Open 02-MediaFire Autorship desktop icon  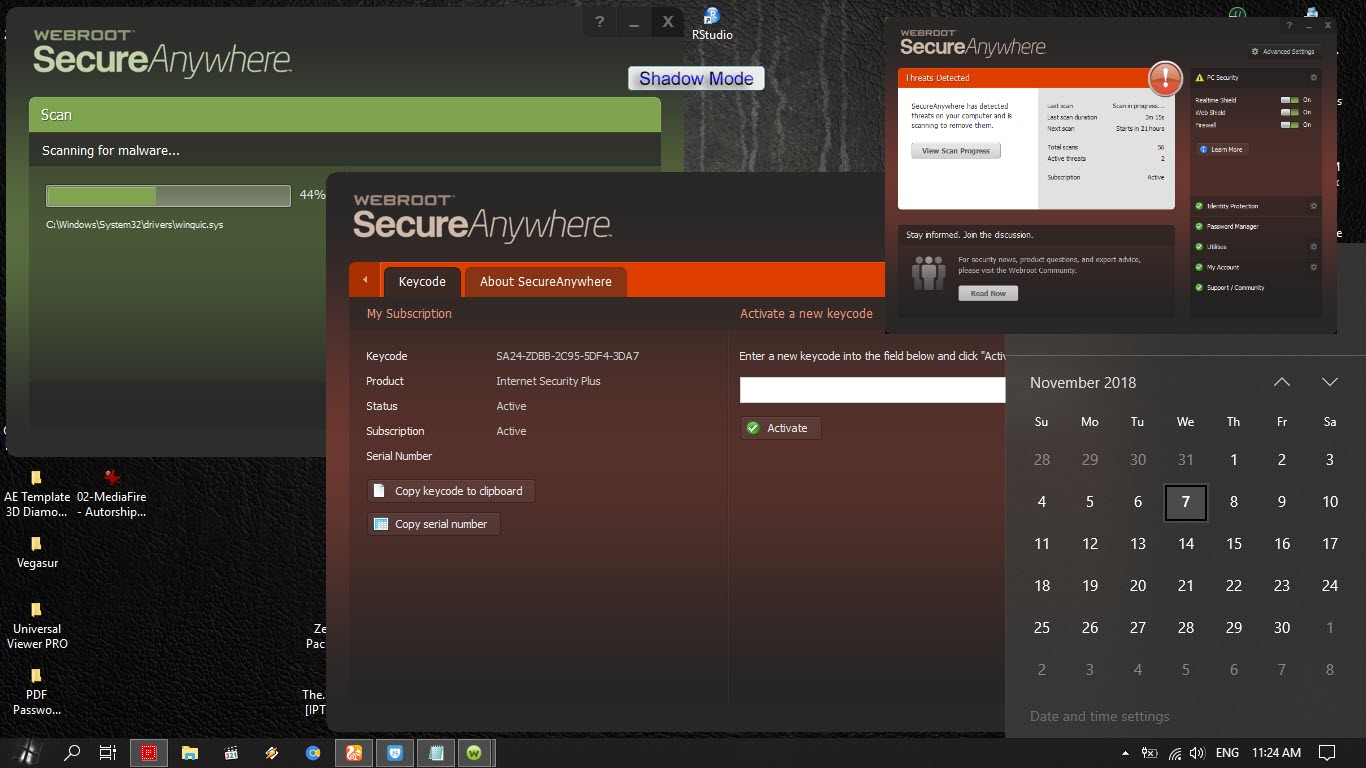(112, 495)
